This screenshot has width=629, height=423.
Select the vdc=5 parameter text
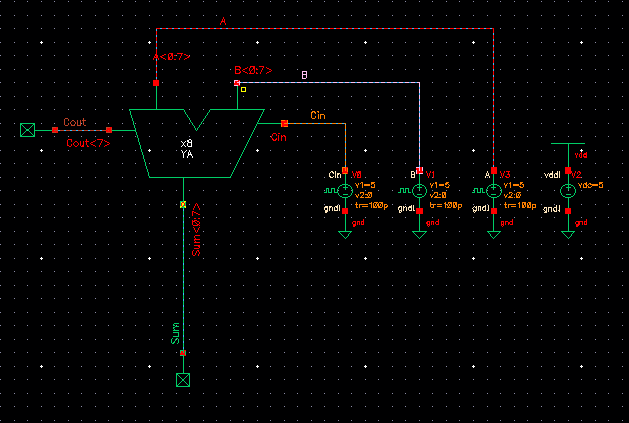click(590, 185)
